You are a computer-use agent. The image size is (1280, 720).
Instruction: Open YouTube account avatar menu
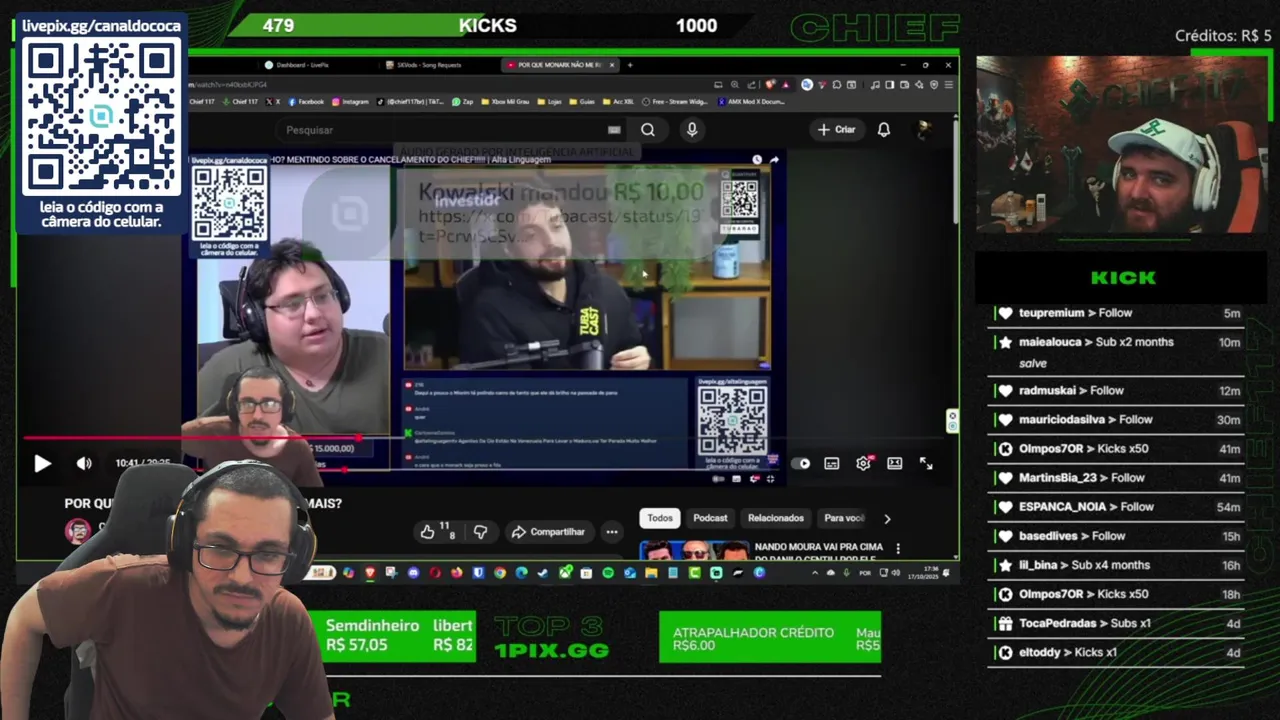click(924, 130)
